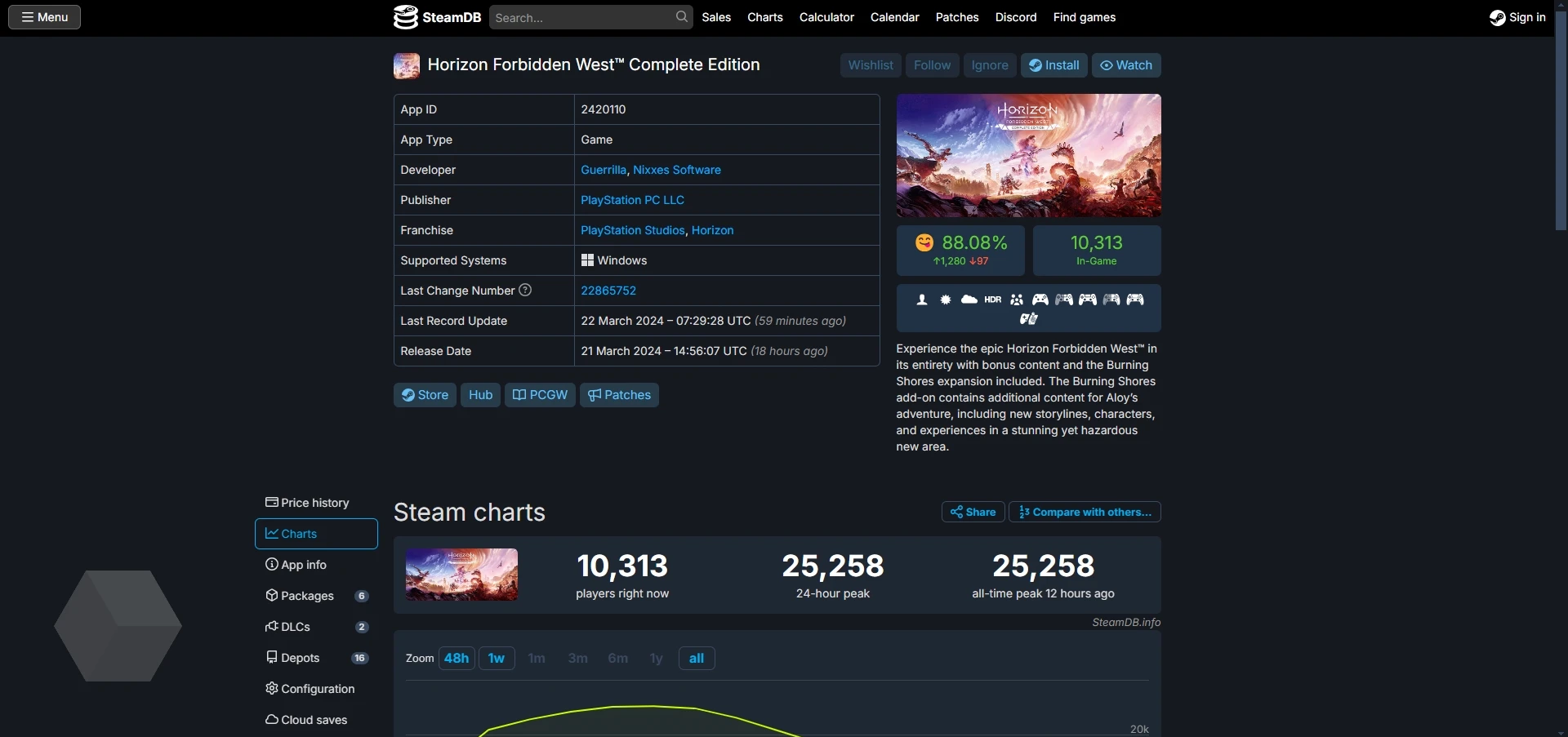
Task: Open Depots sidebar section
Action: (x=316, y=658)
